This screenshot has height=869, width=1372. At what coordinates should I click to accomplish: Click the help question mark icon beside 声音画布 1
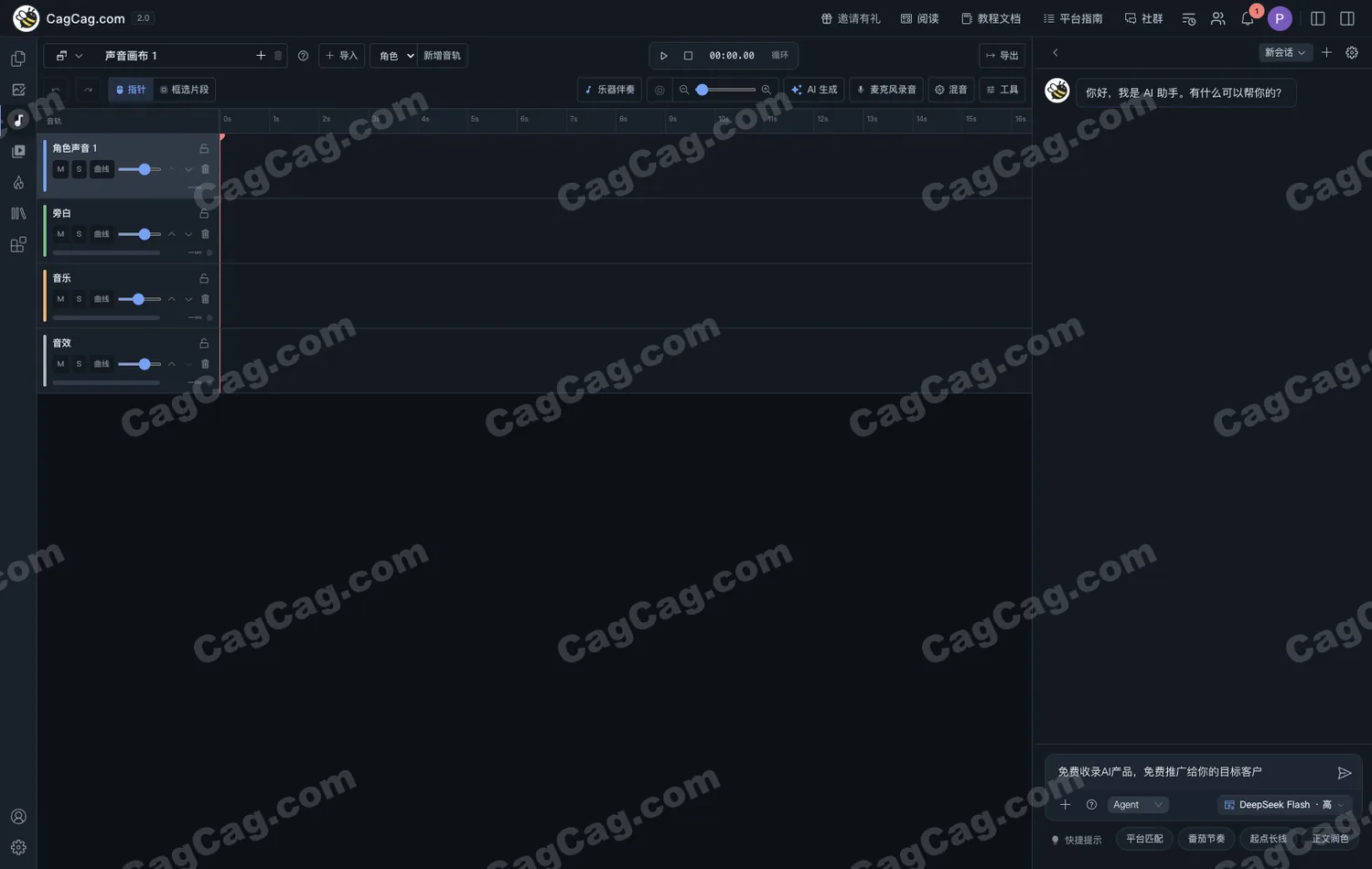point(303,56)
